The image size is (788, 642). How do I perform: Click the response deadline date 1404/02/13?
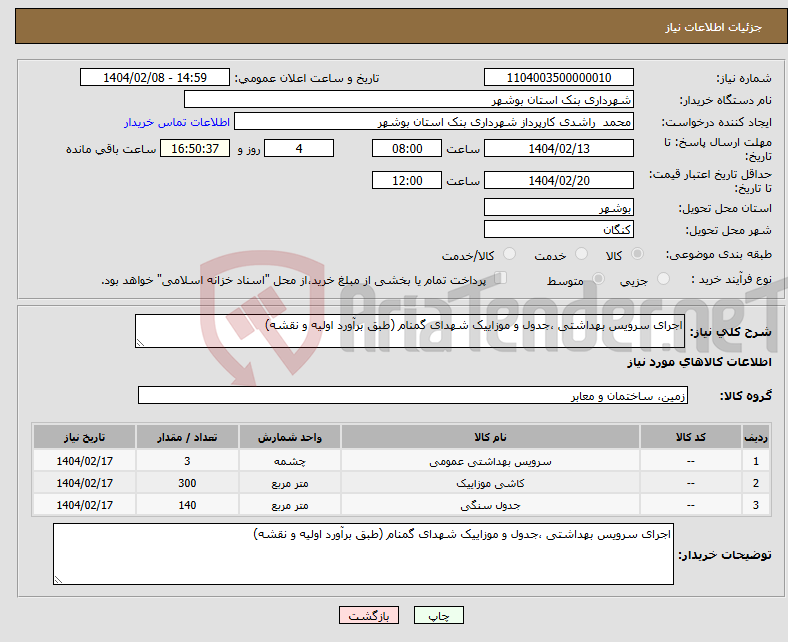click(x=559, y=148)
